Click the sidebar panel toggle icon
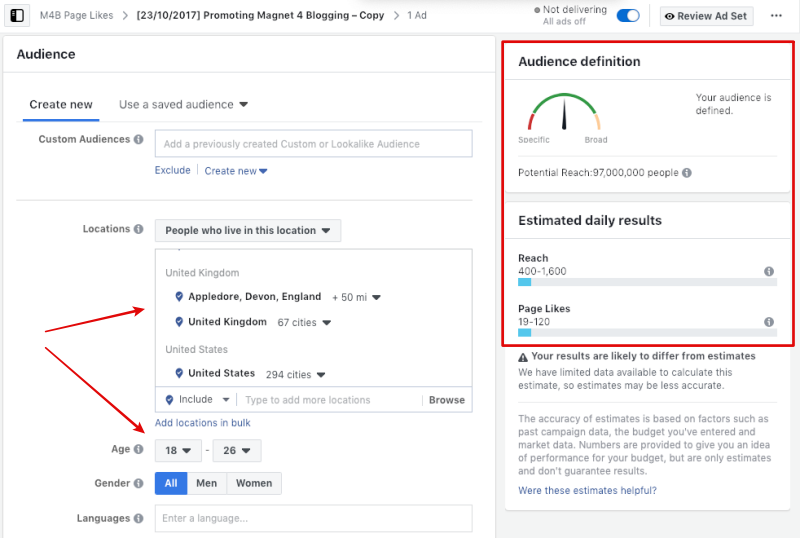This screenshot has width=800, height=538. pyautogui.click(x=17, y=16)
